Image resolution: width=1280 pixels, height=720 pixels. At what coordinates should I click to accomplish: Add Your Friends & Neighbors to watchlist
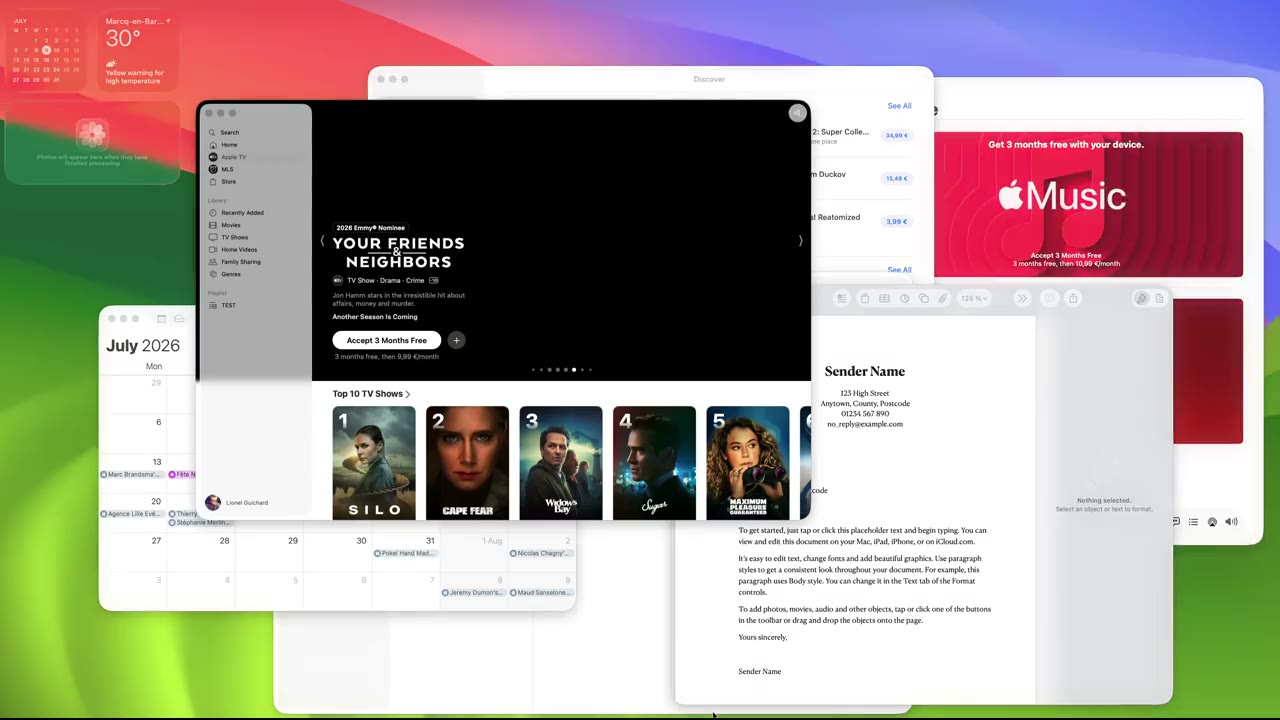456,340
